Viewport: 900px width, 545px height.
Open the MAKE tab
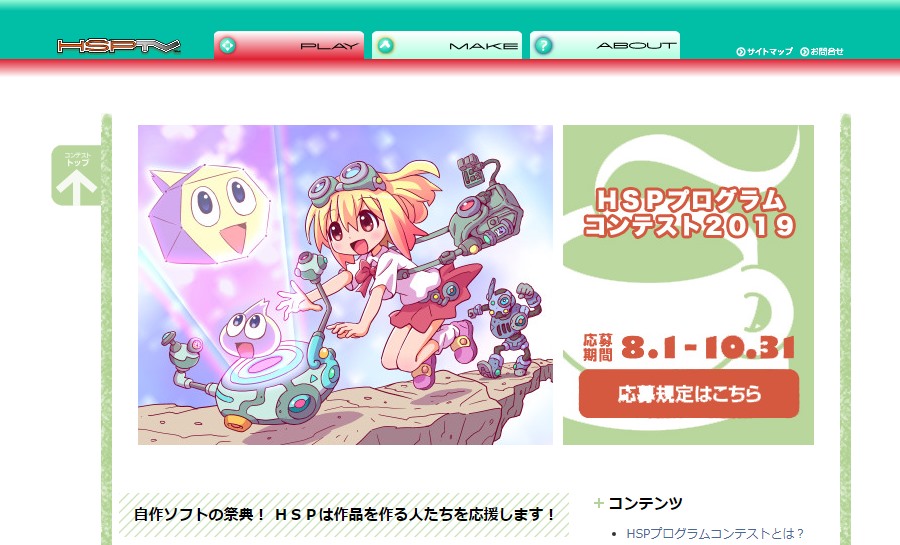[x=447, y=45]
